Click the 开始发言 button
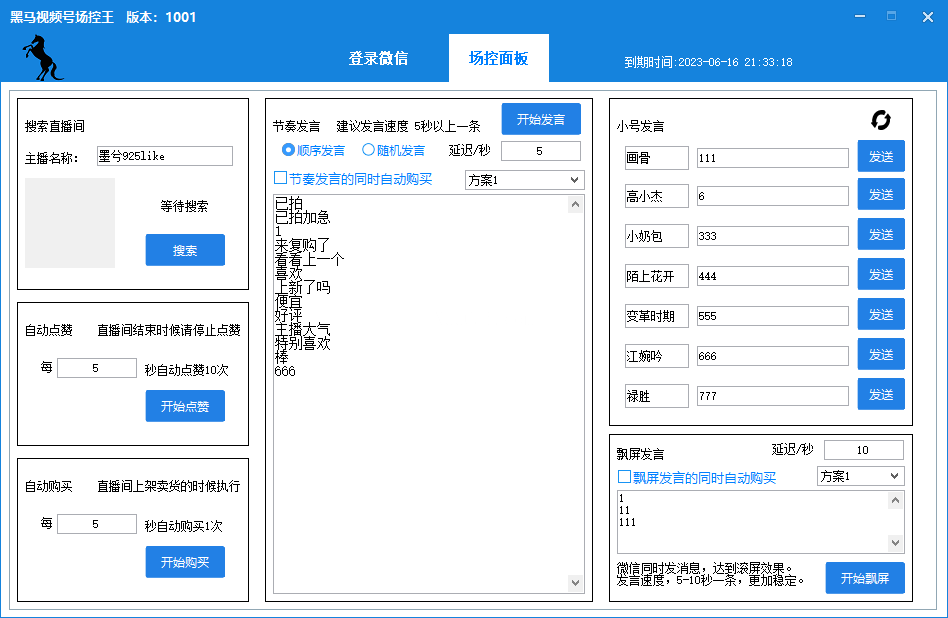 click(x=541, y=119)
